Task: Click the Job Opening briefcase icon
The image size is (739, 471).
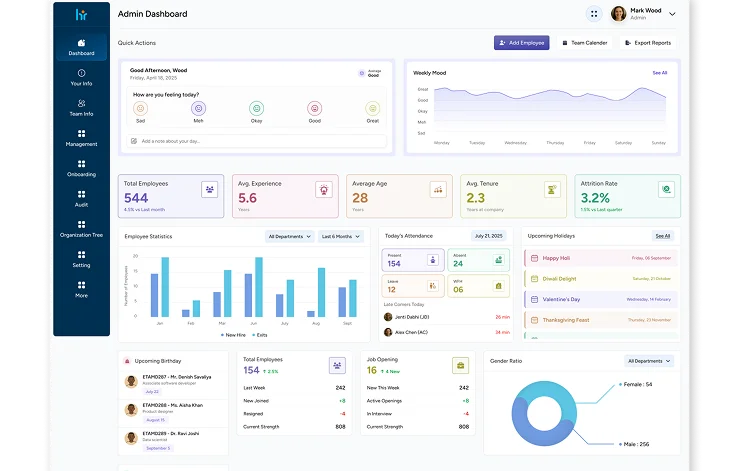Action: point(460,365)
